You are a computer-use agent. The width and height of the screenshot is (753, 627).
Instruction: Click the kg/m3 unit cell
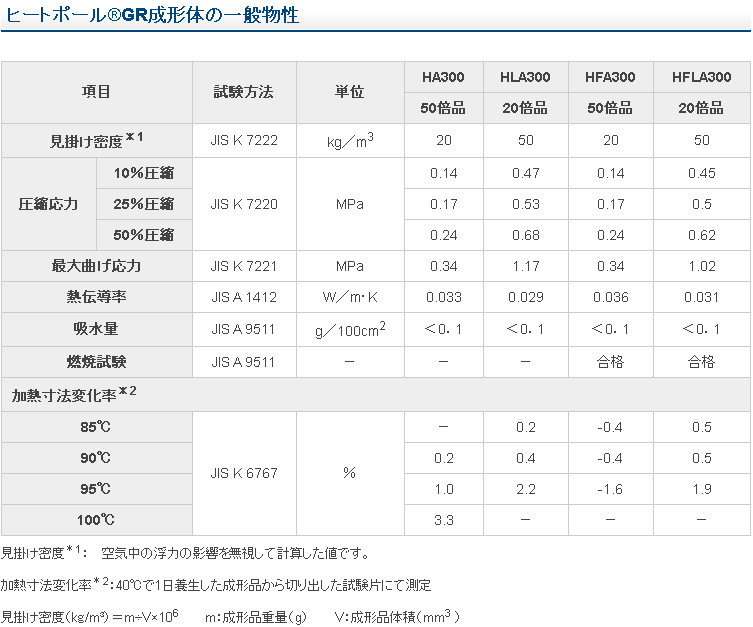350,141
